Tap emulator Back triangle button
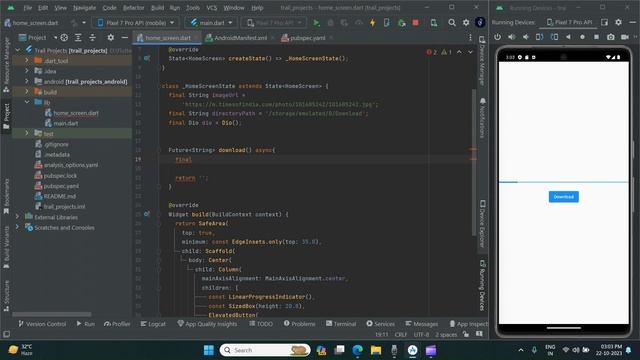 (x=568, y=37)
